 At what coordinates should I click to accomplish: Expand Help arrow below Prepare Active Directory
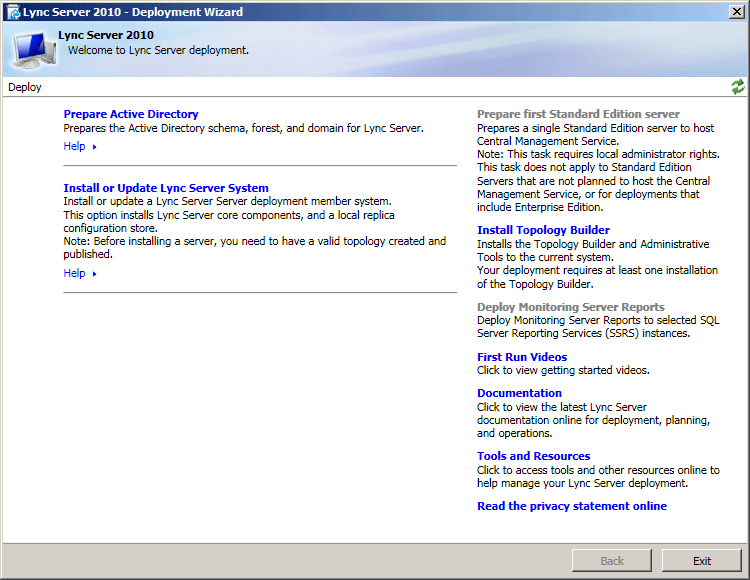point(94,147)
